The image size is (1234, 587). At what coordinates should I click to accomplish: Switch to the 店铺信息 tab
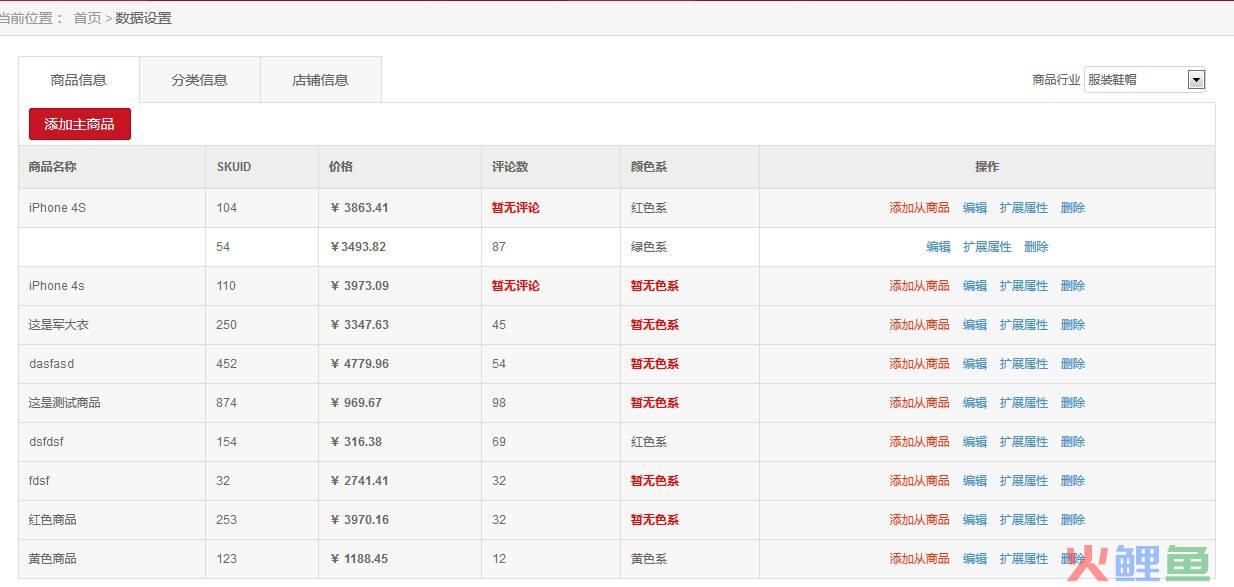click(320, 80)
